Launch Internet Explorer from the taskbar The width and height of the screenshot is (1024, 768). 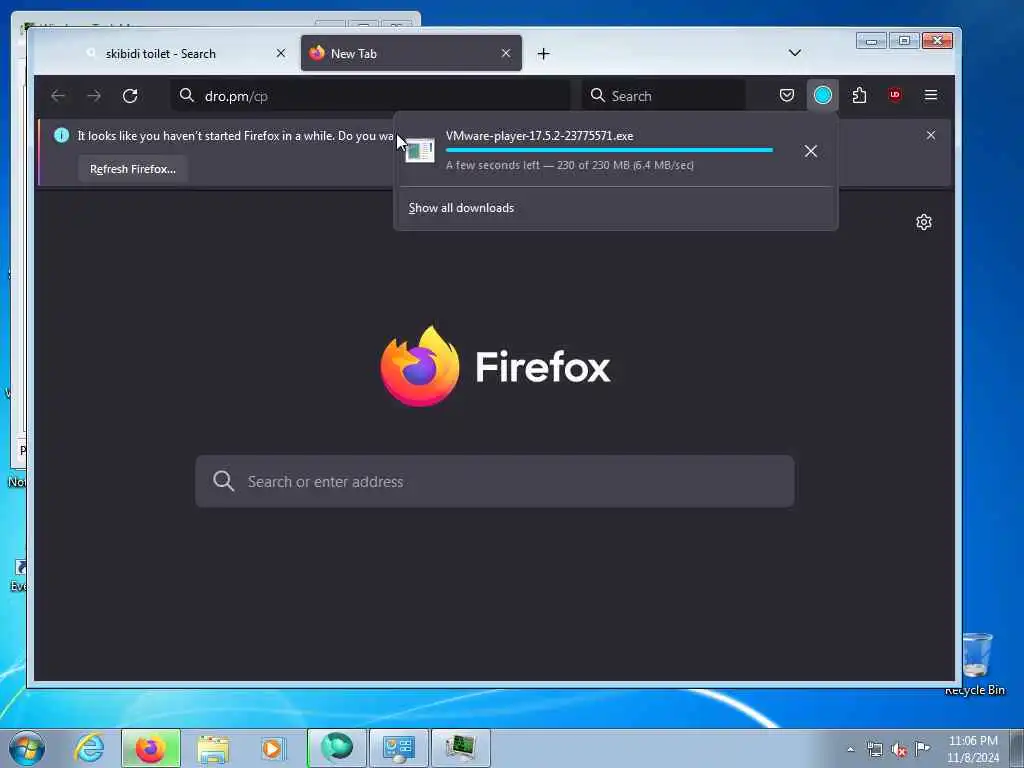click(89, 748)
